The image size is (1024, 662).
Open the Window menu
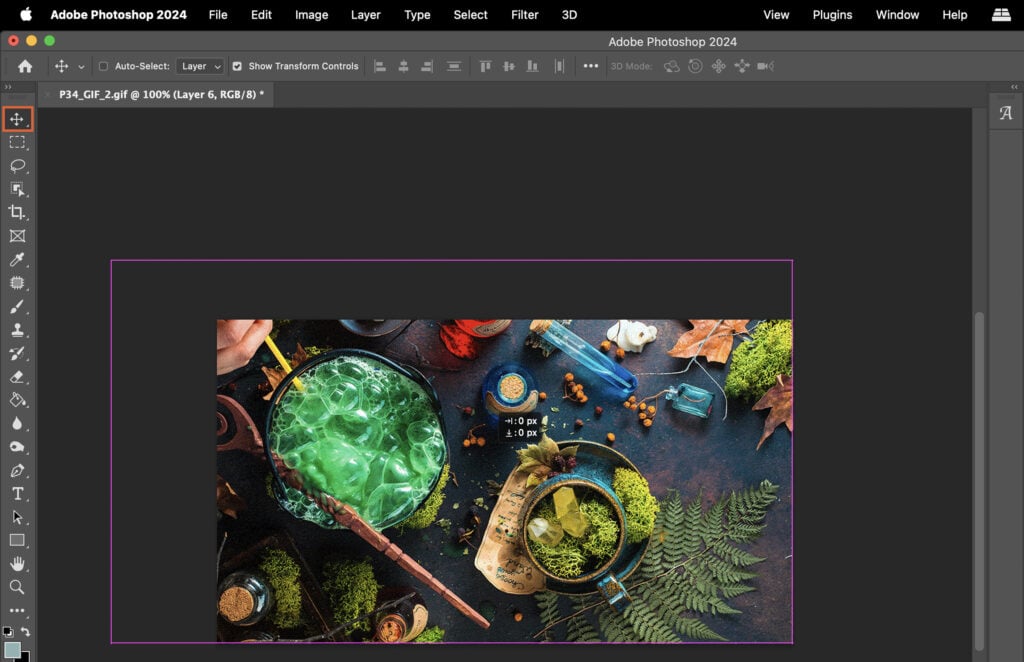coord(897,15)
